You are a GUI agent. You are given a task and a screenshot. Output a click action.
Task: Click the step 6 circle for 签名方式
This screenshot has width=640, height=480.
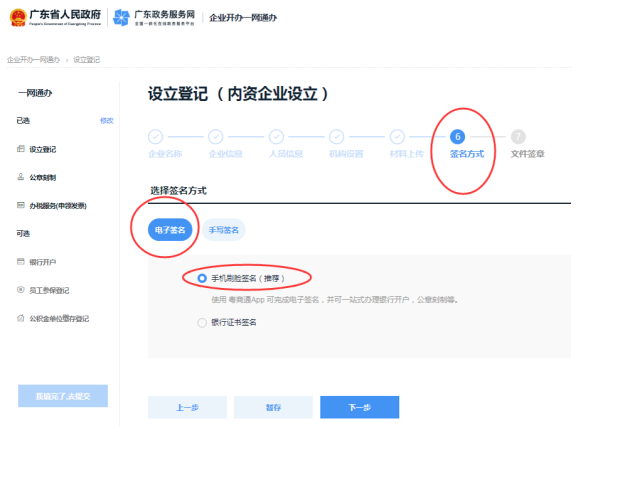pyautogui.click(x=458, y=137)
